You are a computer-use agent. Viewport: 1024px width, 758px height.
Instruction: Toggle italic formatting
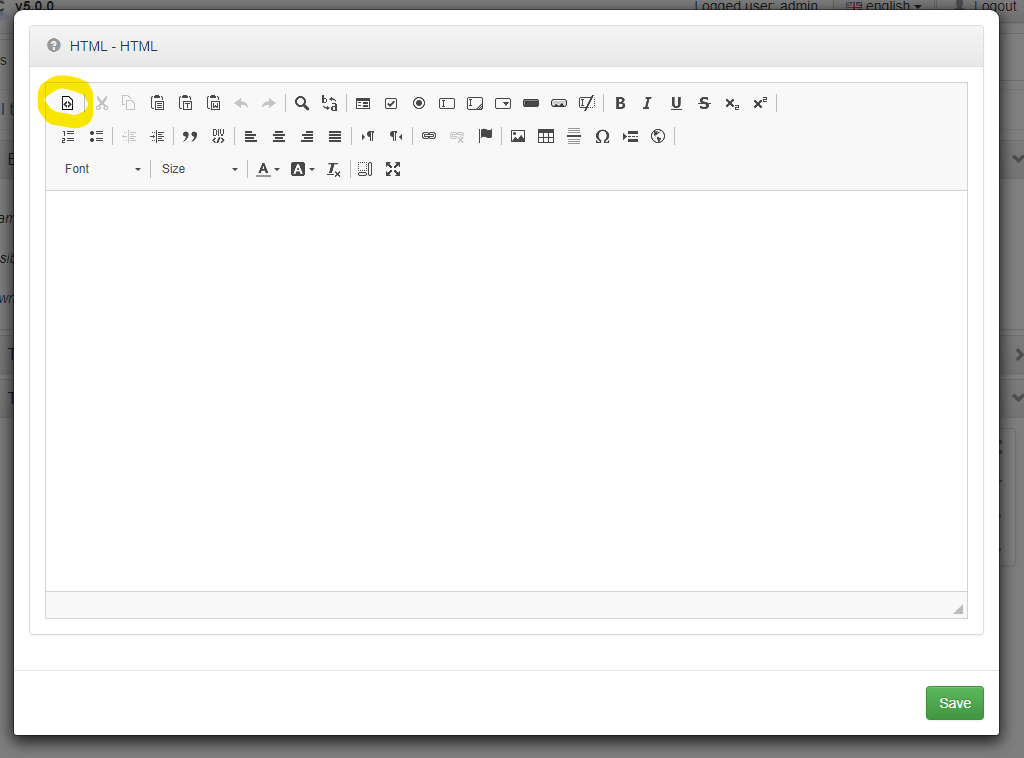point(647,103)
